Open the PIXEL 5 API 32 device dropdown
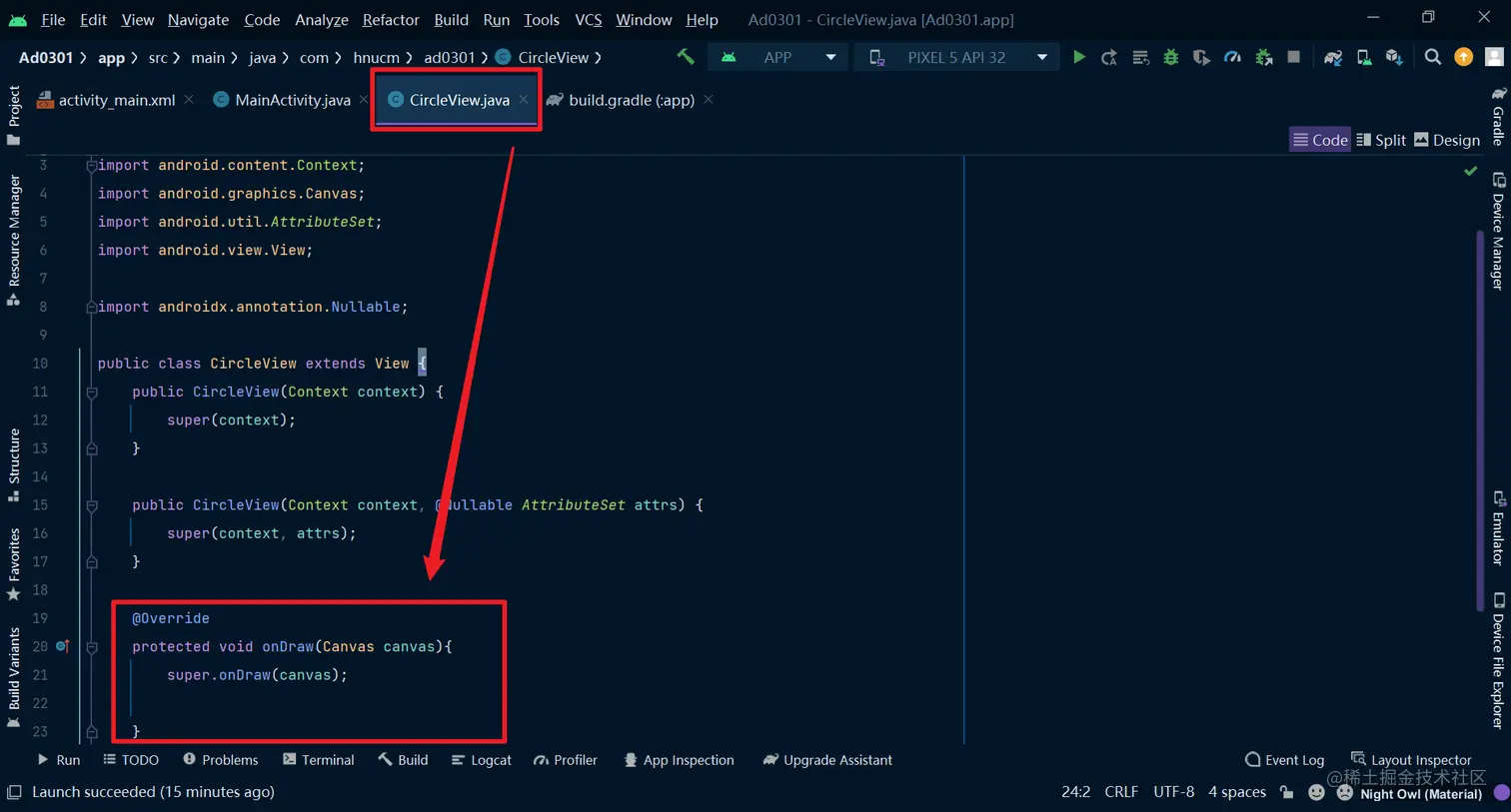This screenshot has height=812, width=1511. [x=956, y=57]
